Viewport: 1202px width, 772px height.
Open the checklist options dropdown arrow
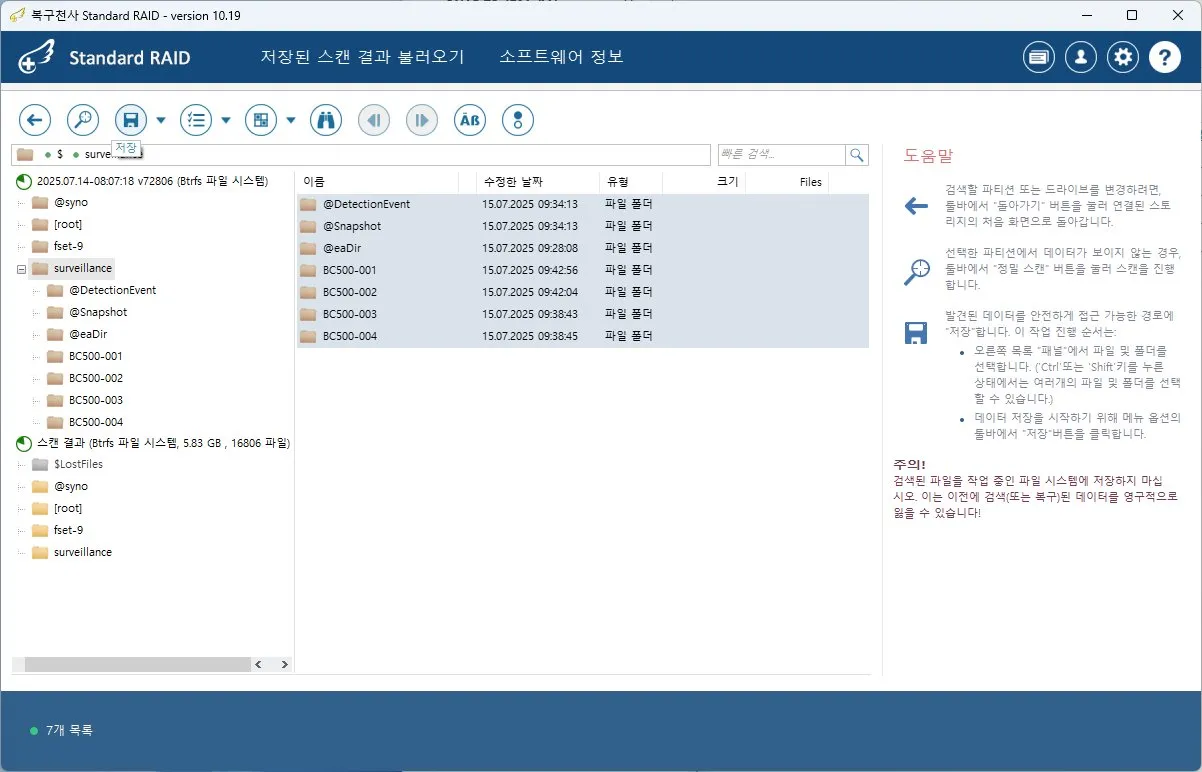(226, 120)
